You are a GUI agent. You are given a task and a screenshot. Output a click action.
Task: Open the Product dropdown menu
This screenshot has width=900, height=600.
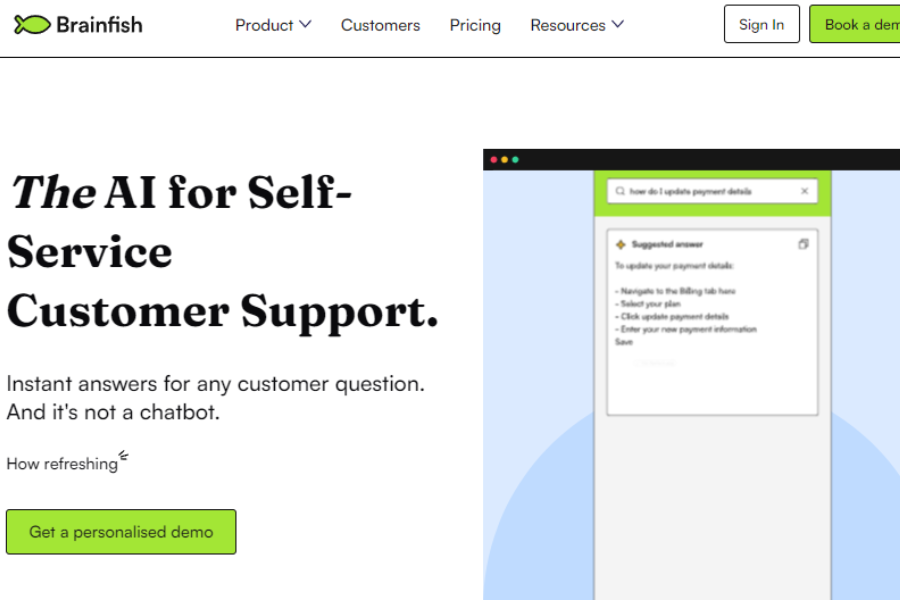(273, 25)
